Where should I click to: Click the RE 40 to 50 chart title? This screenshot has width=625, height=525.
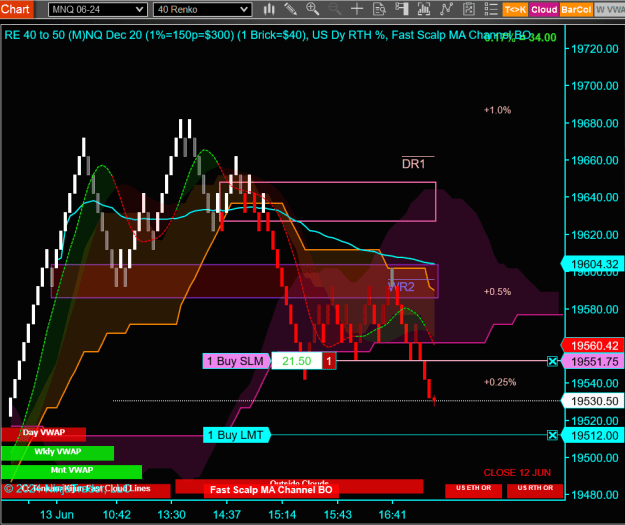(267, 35)
